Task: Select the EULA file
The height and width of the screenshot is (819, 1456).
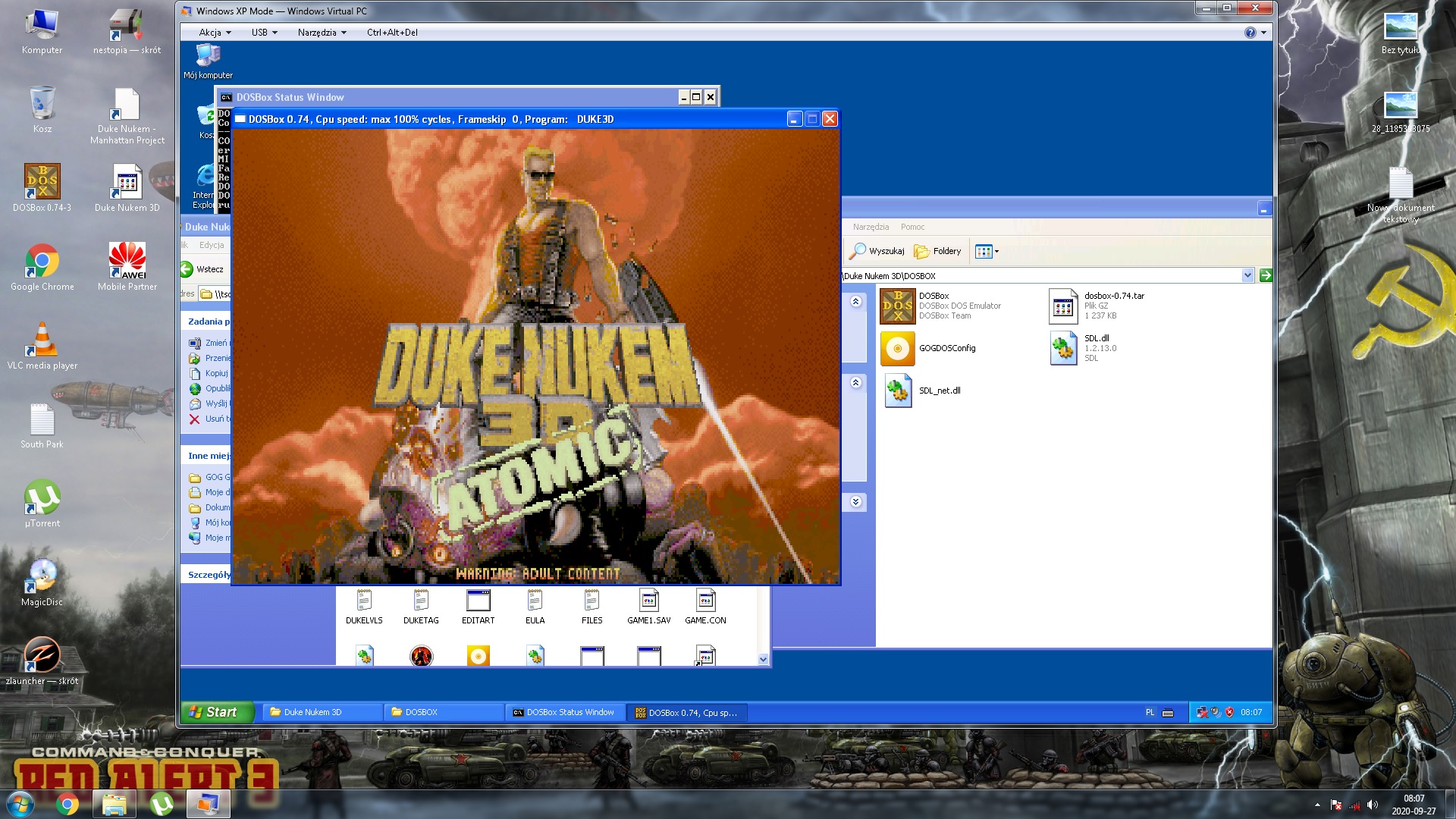Action: 535,607
